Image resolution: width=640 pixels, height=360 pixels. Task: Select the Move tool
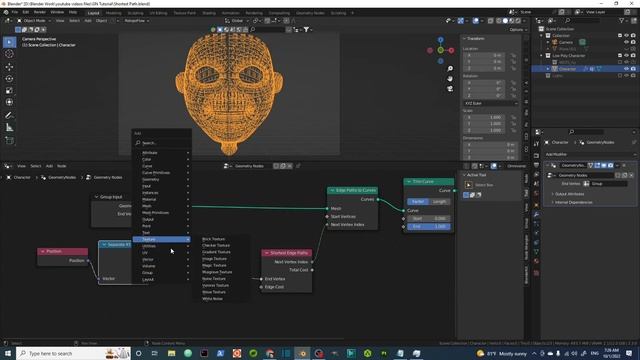pyautogui.click(x=9, y=67)
